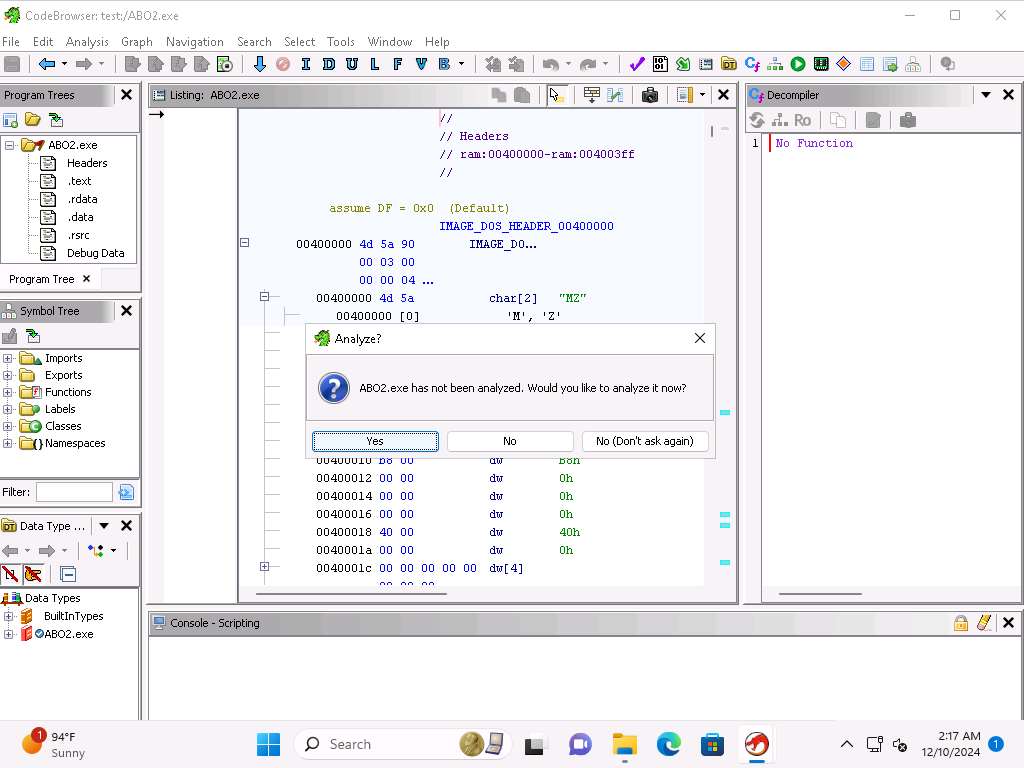Expand the BuiltInTypes data type node
The width and height of the screenshot is (1024, 768).
[9, 616]
